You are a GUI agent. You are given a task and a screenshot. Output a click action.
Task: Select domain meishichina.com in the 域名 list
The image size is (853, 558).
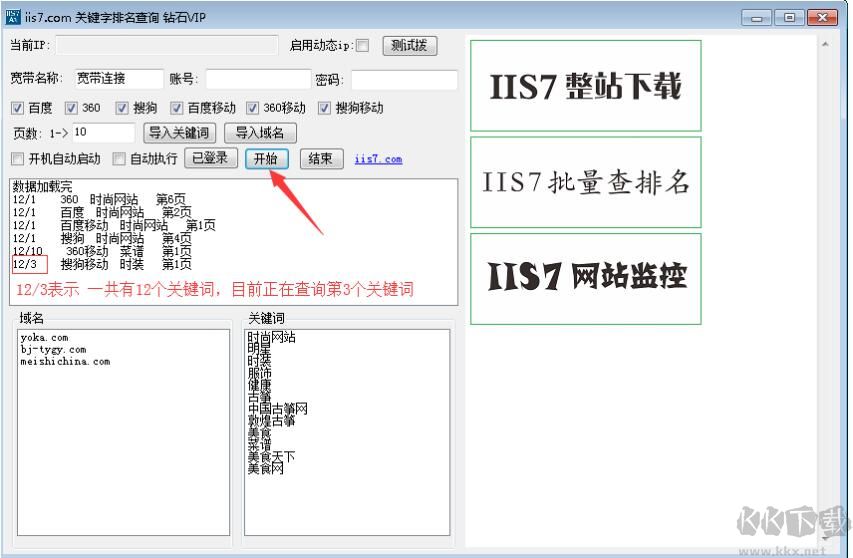65,362
